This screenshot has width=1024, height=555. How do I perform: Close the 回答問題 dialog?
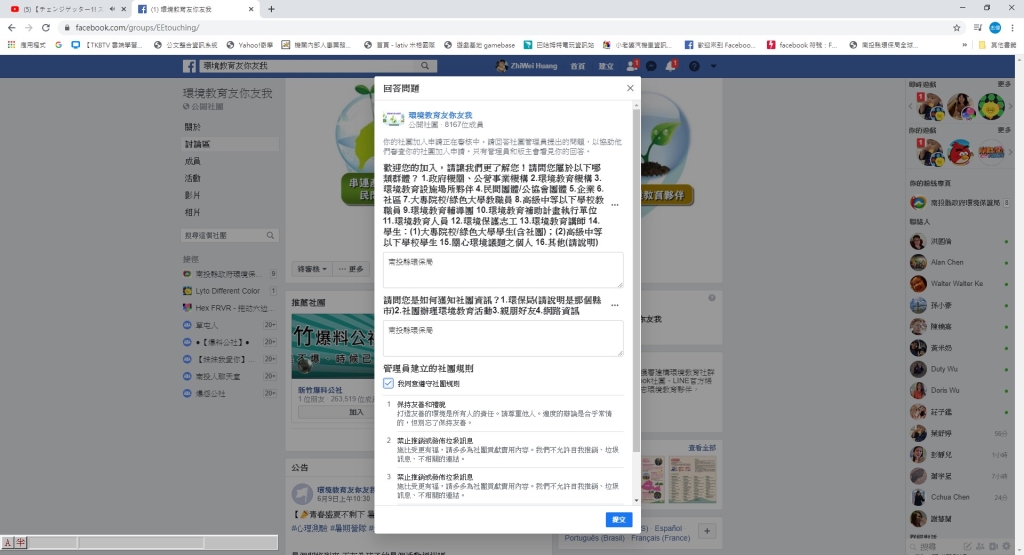click(630, 88)
